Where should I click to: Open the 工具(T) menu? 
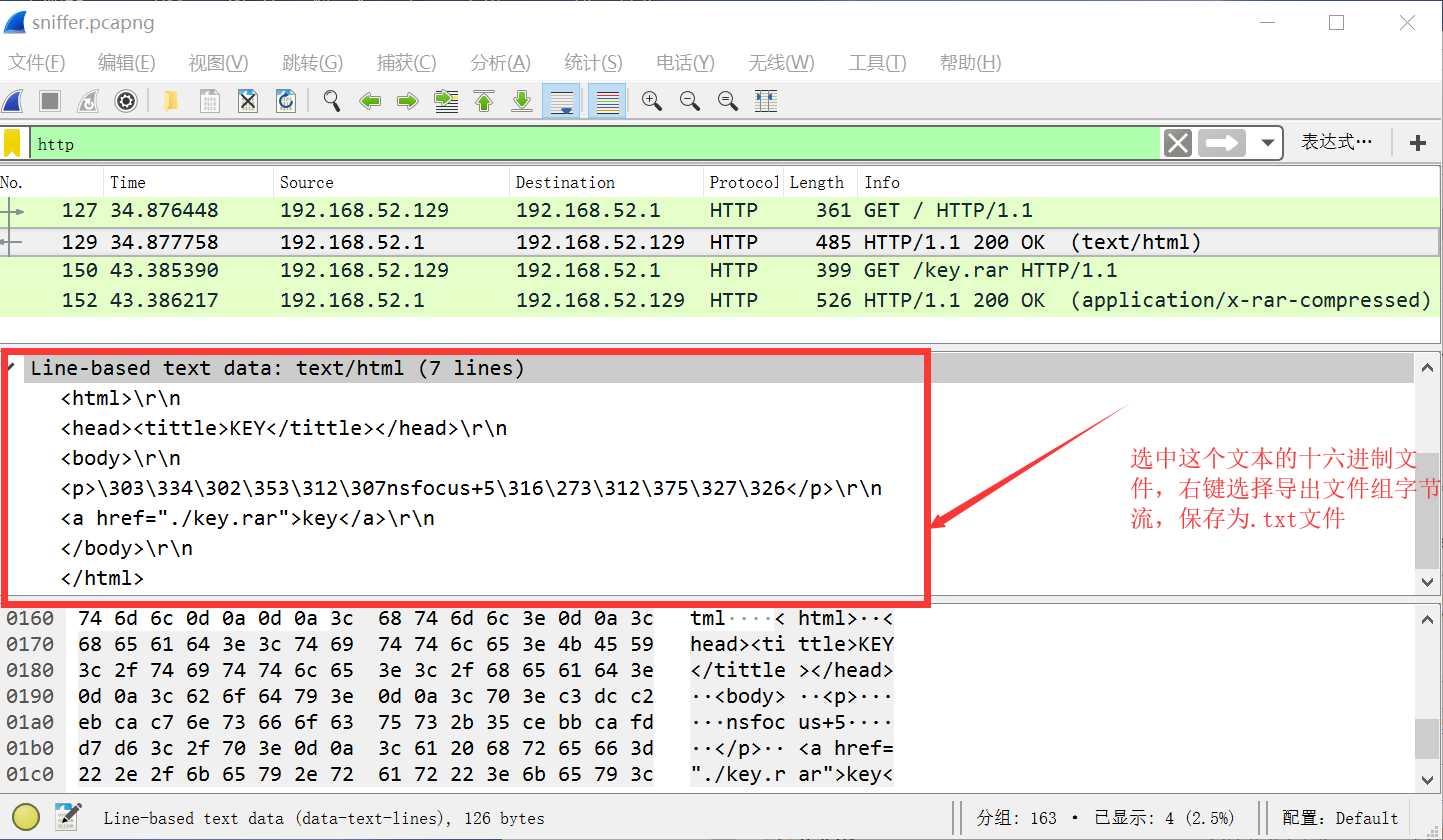tap(877, 63)
